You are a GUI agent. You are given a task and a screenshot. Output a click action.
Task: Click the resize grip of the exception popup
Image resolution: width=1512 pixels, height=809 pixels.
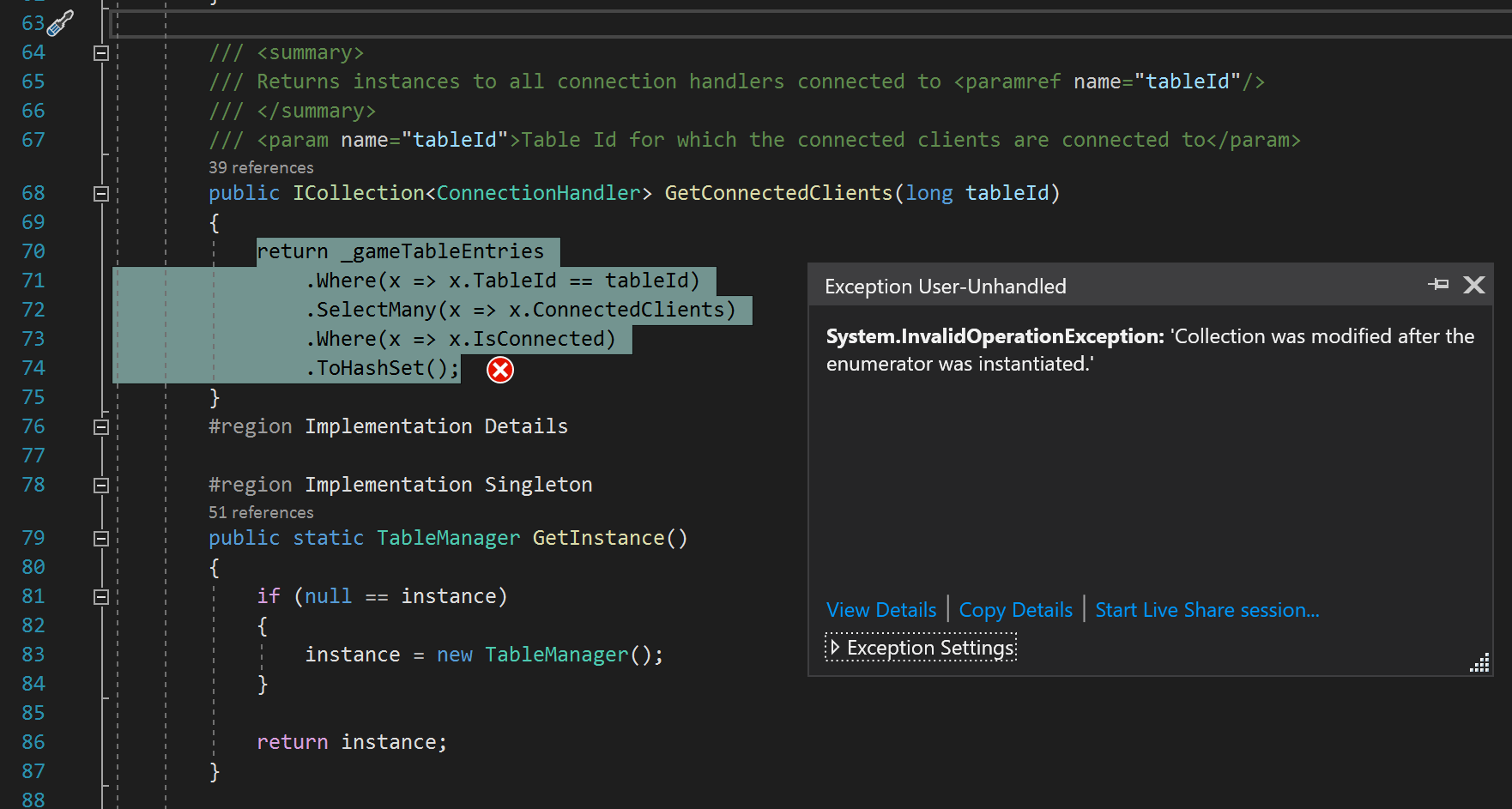tap(1479, 662)
